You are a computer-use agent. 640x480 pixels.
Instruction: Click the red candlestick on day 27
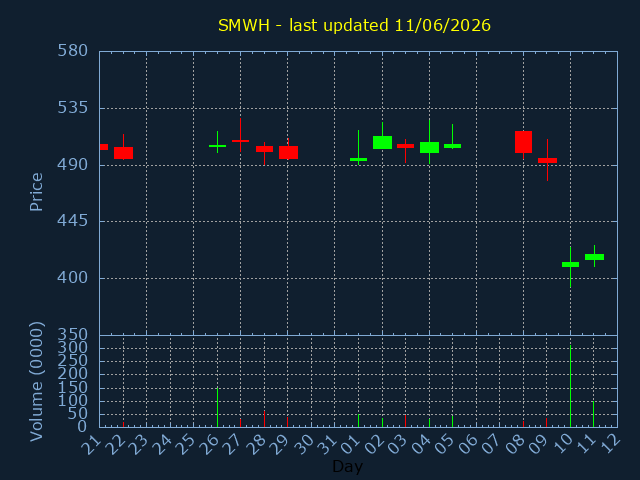pos(240,140)
